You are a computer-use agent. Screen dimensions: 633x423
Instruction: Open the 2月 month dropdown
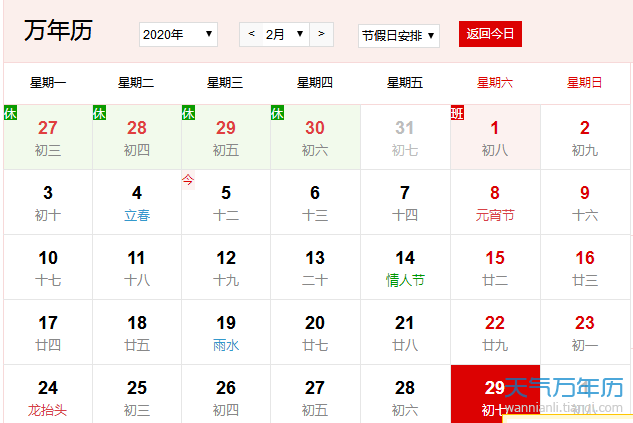click(286, 34)
